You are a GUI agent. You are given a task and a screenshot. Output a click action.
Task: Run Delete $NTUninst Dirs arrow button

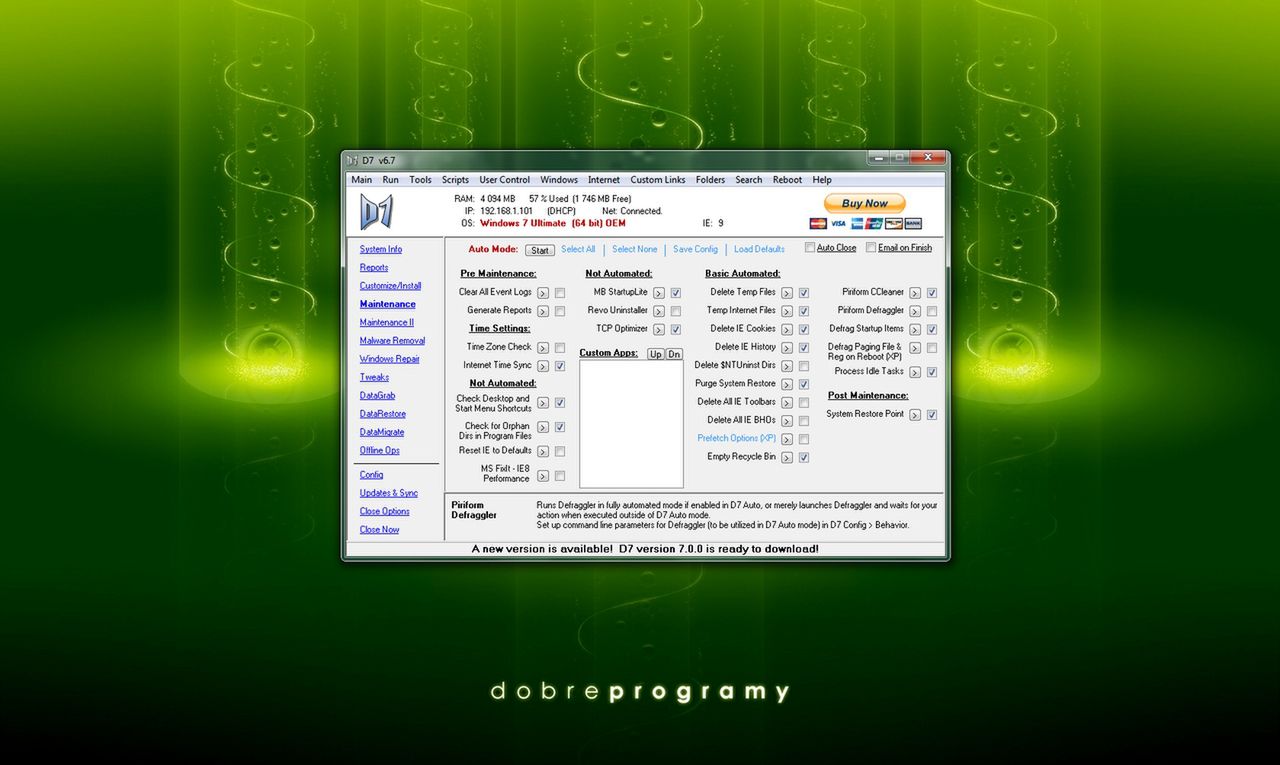(787, 366)
